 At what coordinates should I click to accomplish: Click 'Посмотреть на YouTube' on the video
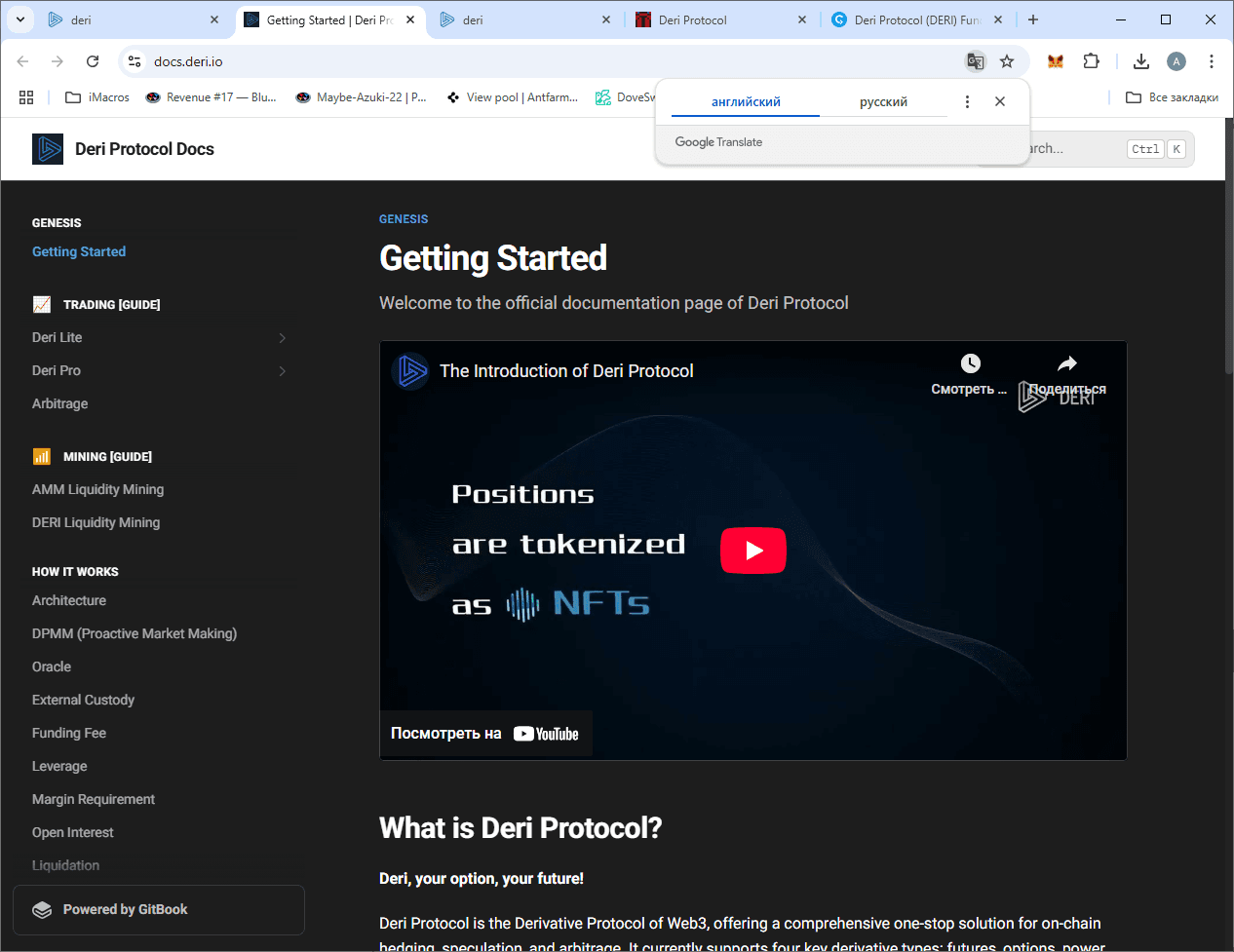485,734
